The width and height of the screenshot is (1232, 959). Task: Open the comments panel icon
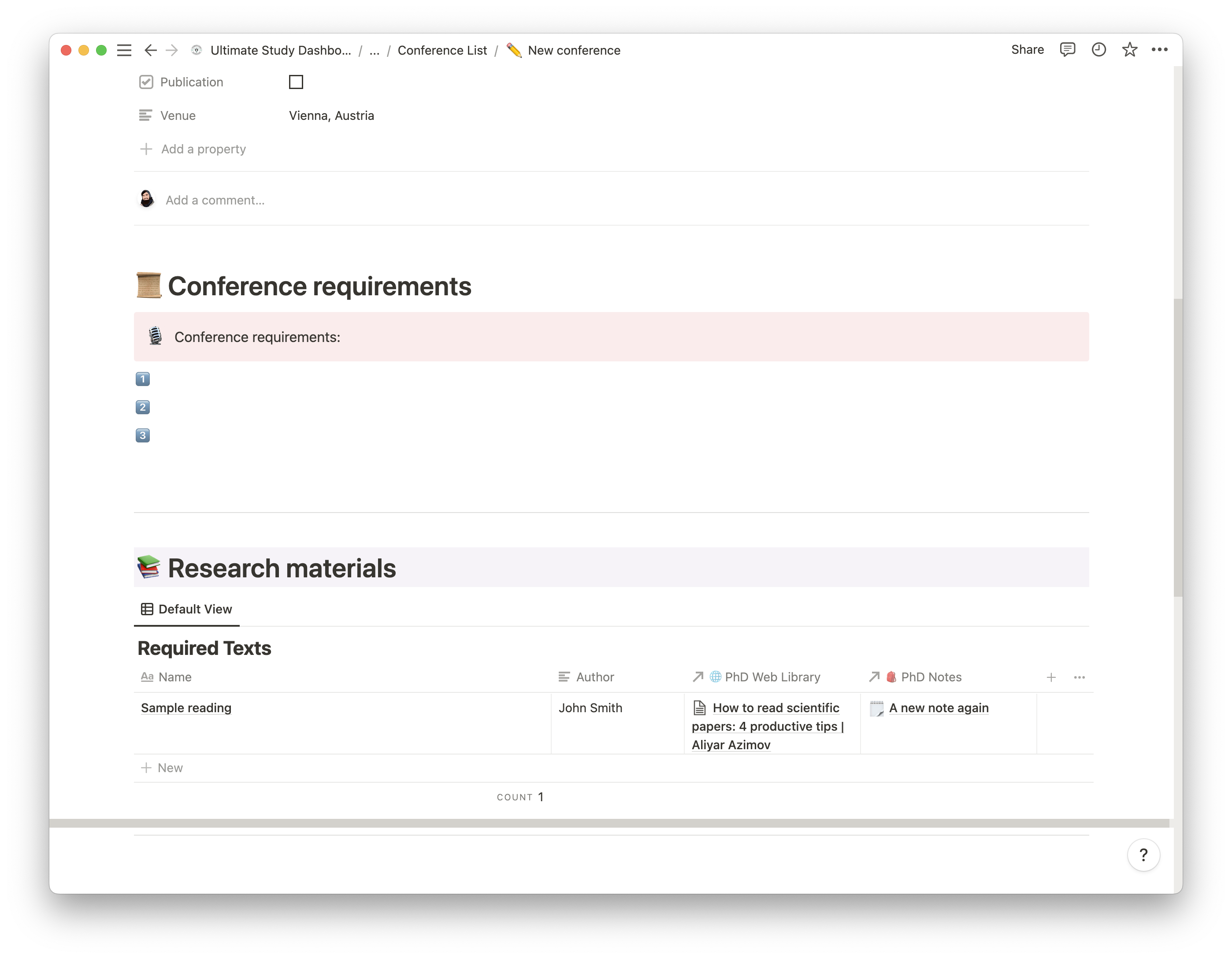pos(1067,50)
